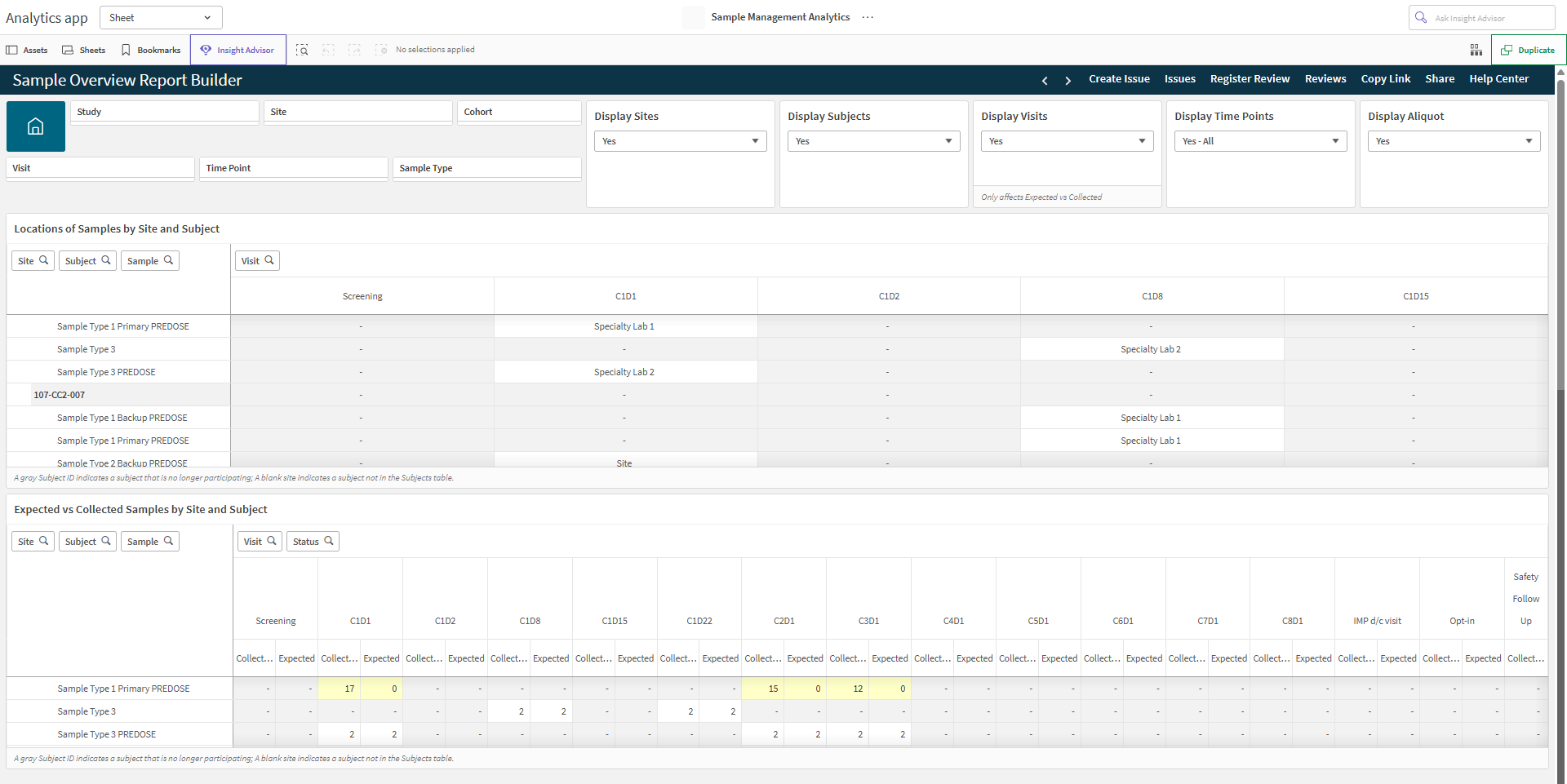Open the Cohort filter pane
The height and width of the screenshot is (784, 1567).
(x=519, y=112)
